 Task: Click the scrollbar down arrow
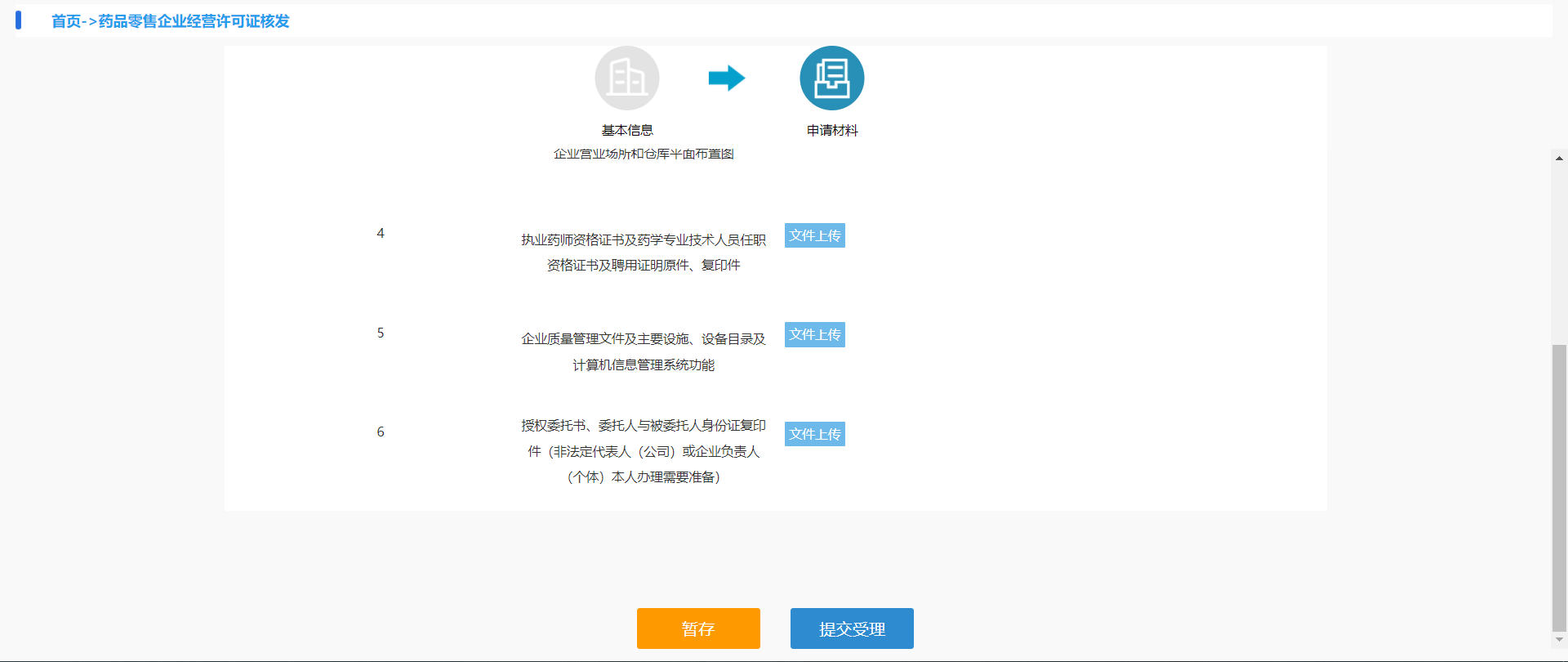tap(1559, 640)
